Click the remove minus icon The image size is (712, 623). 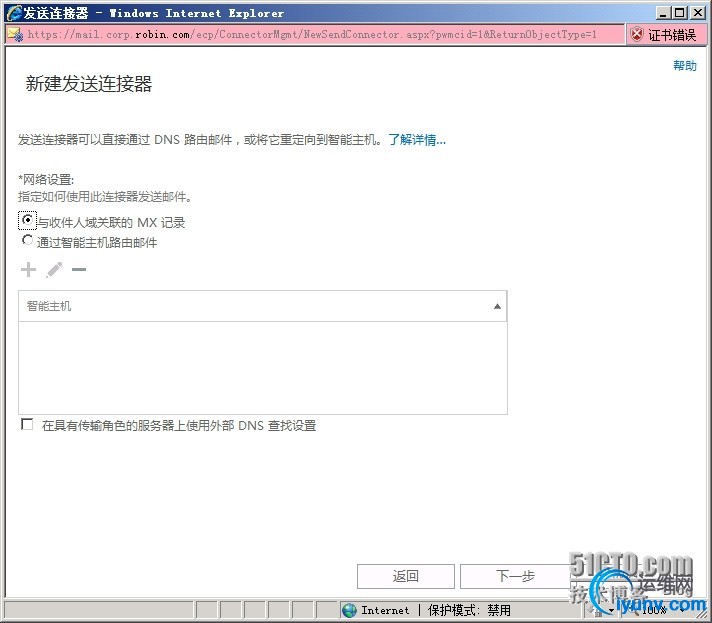point(79,269)
